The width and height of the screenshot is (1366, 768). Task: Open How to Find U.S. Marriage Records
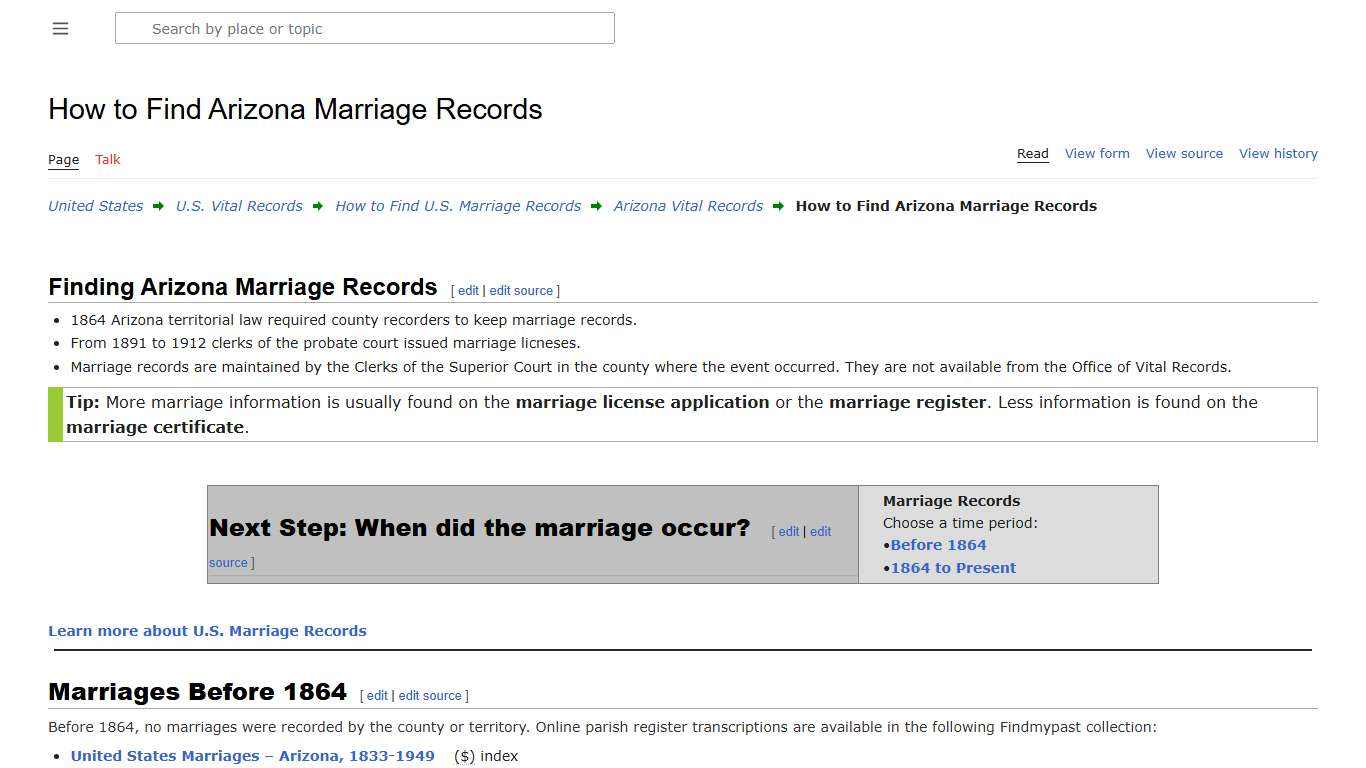pos(458,206)
